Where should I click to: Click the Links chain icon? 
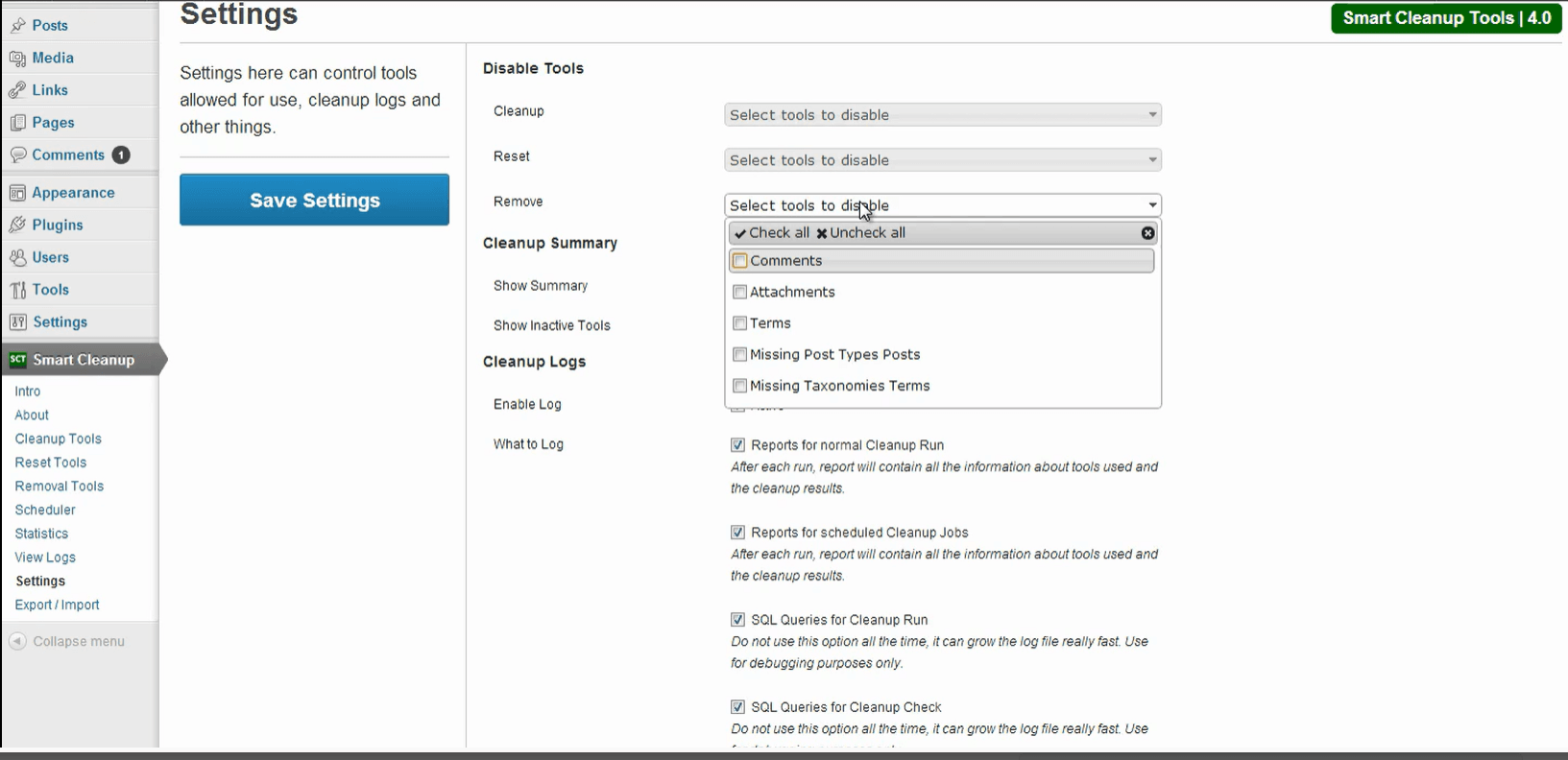pos(17,90)
